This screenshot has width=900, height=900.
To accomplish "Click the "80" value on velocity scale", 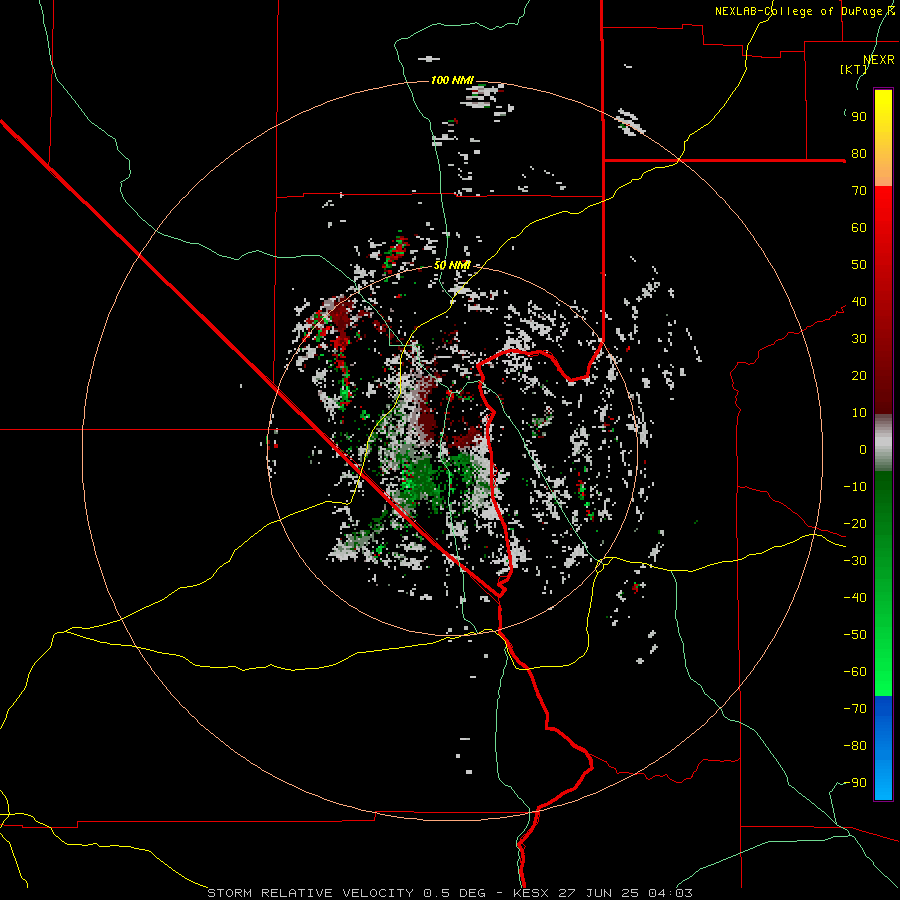I will 859,154.
